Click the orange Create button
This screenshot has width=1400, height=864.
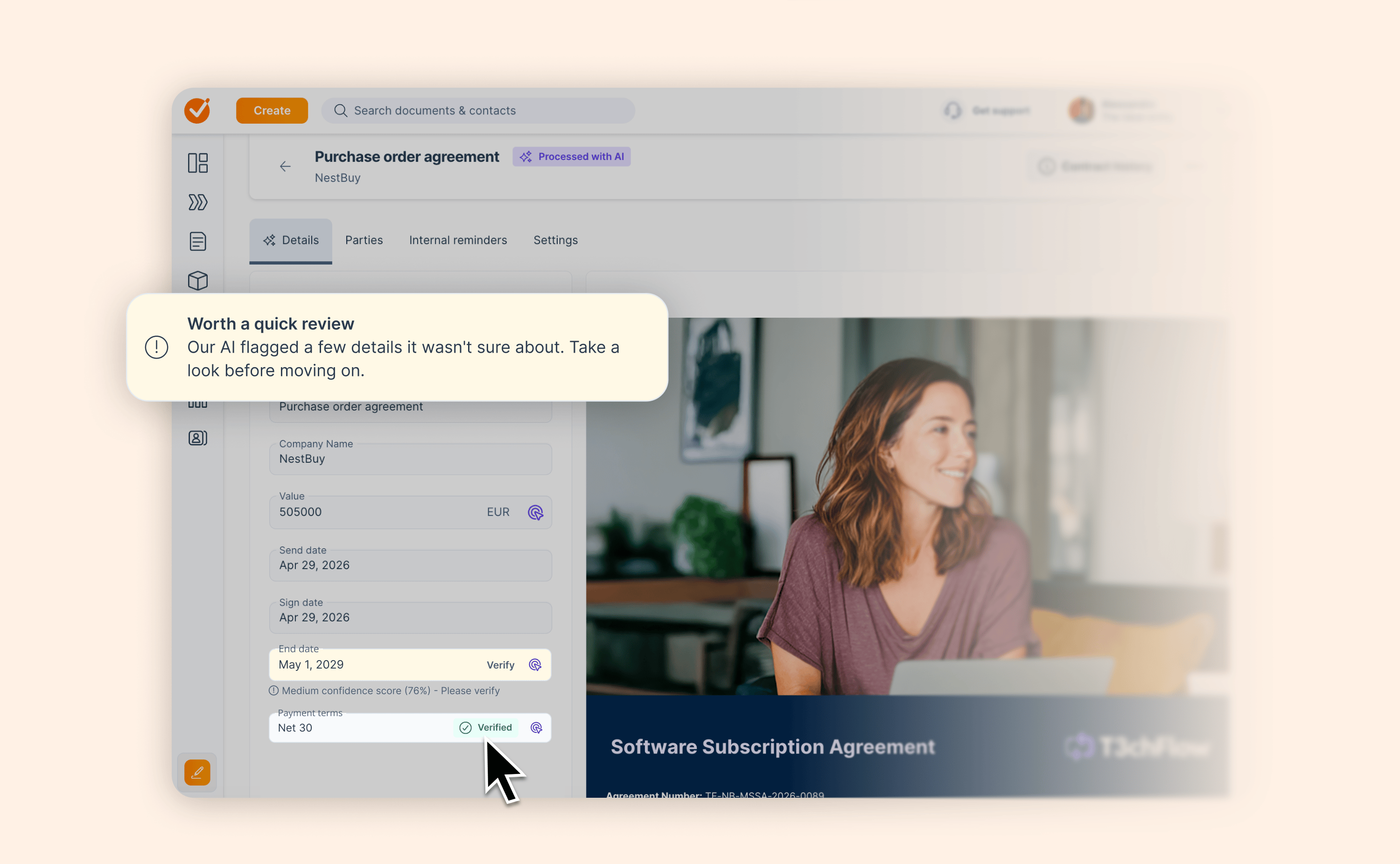click(272, 110)
